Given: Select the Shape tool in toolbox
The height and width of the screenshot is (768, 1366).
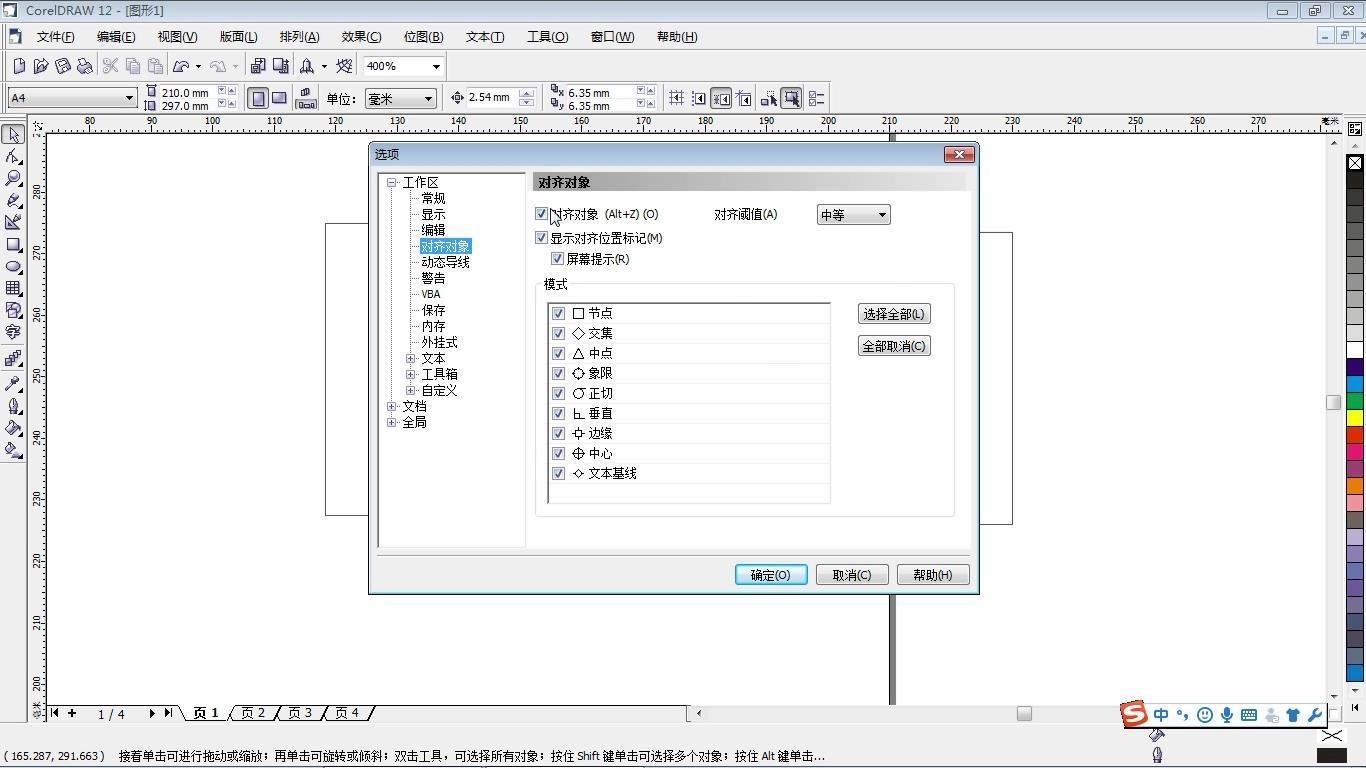Looking at the screenshot, I should [x=13, y=156].
